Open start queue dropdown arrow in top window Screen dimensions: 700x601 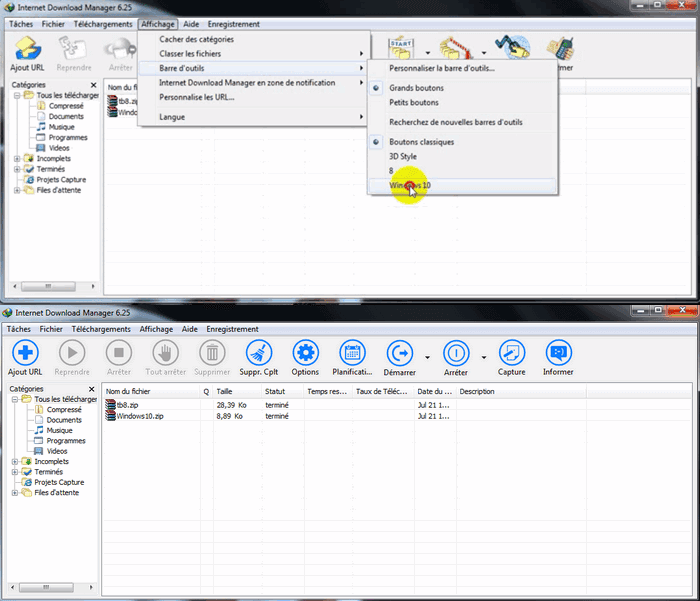428,53
